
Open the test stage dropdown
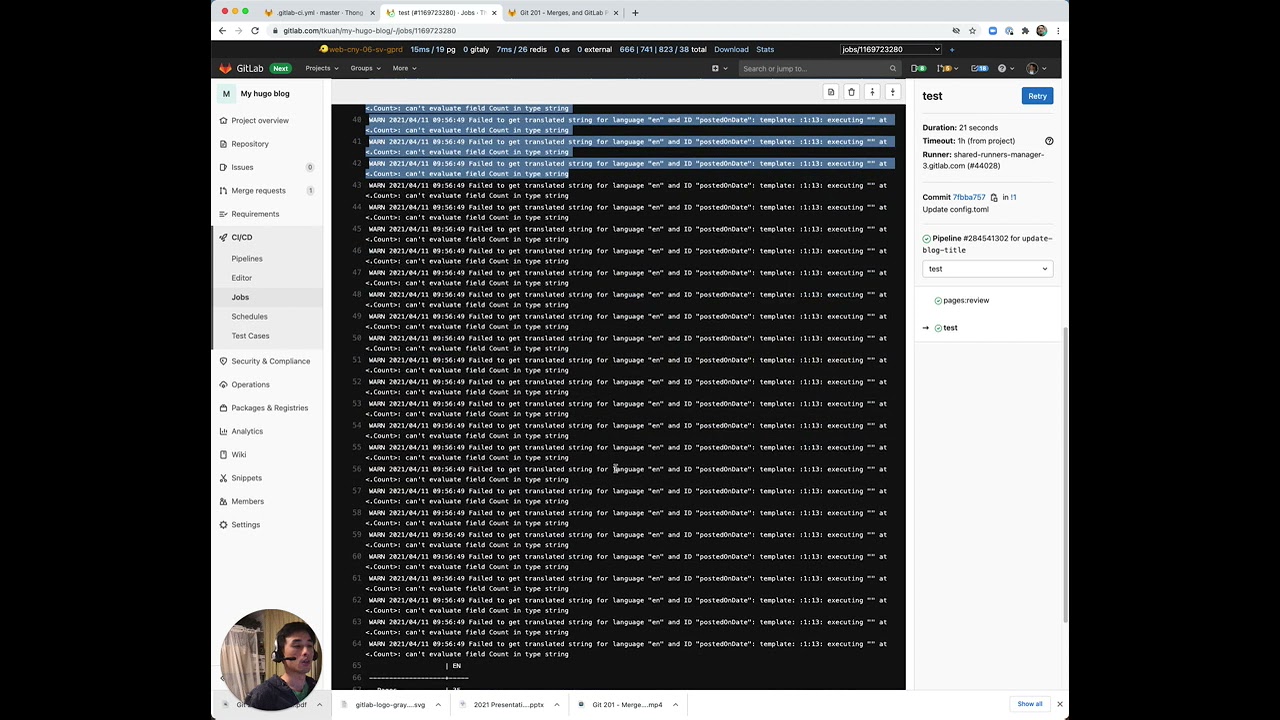pos(987,269)
